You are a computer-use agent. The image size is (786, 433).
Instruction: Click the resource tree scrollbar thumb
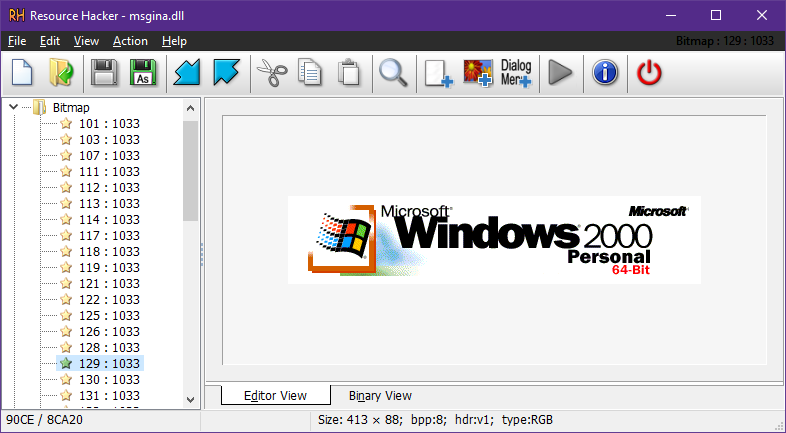point(190,170)
